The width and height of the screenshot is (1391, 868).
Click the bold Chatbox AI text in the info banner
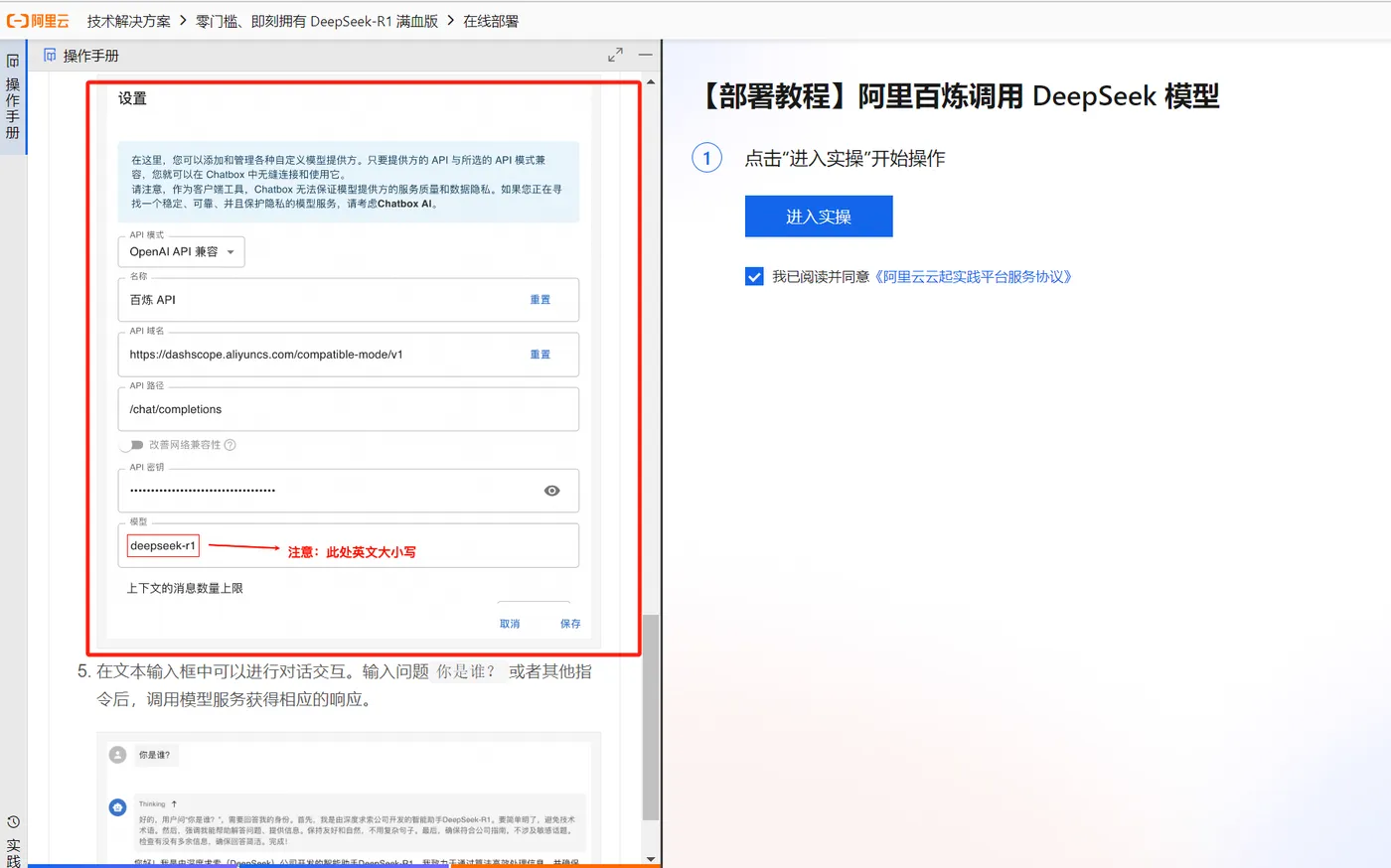404,204
